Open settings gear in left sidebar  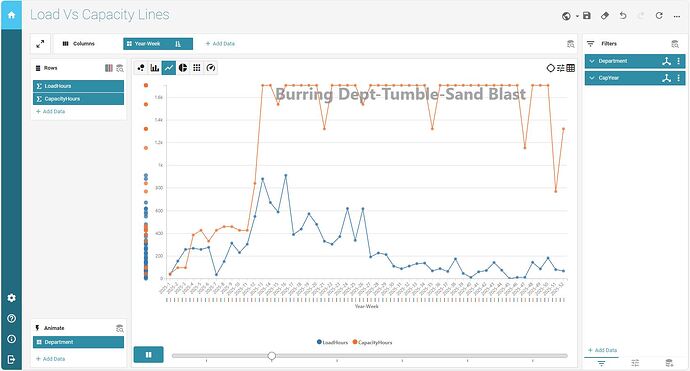(11, 298)
